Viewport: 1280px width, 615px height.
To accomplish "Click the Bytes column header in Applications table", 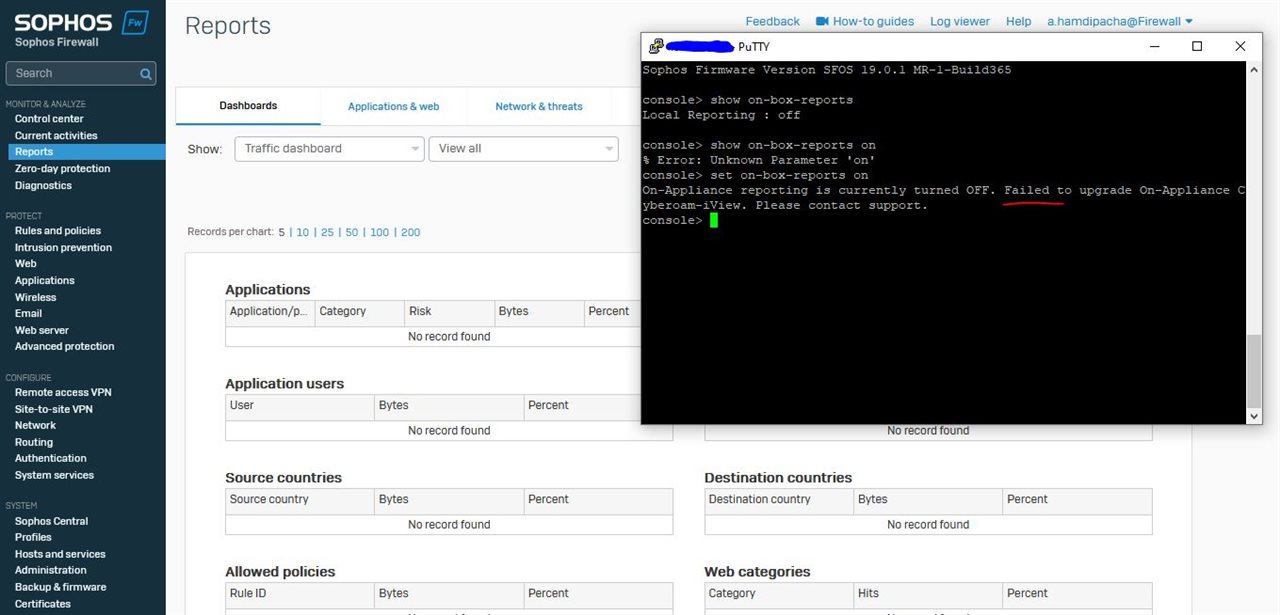I will [x=538, y=312].
